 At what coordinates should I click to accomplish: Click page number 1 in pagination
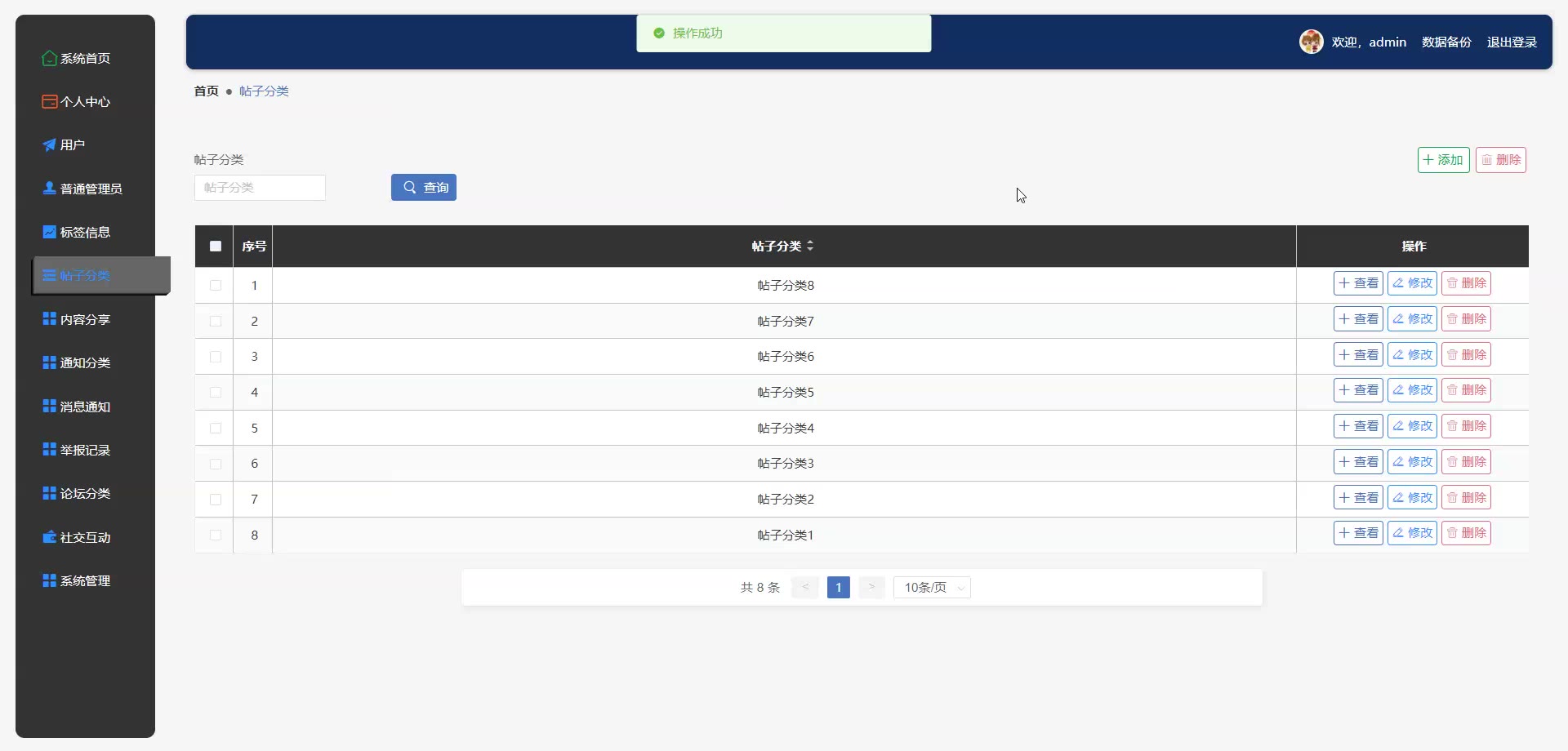(838, 588)
